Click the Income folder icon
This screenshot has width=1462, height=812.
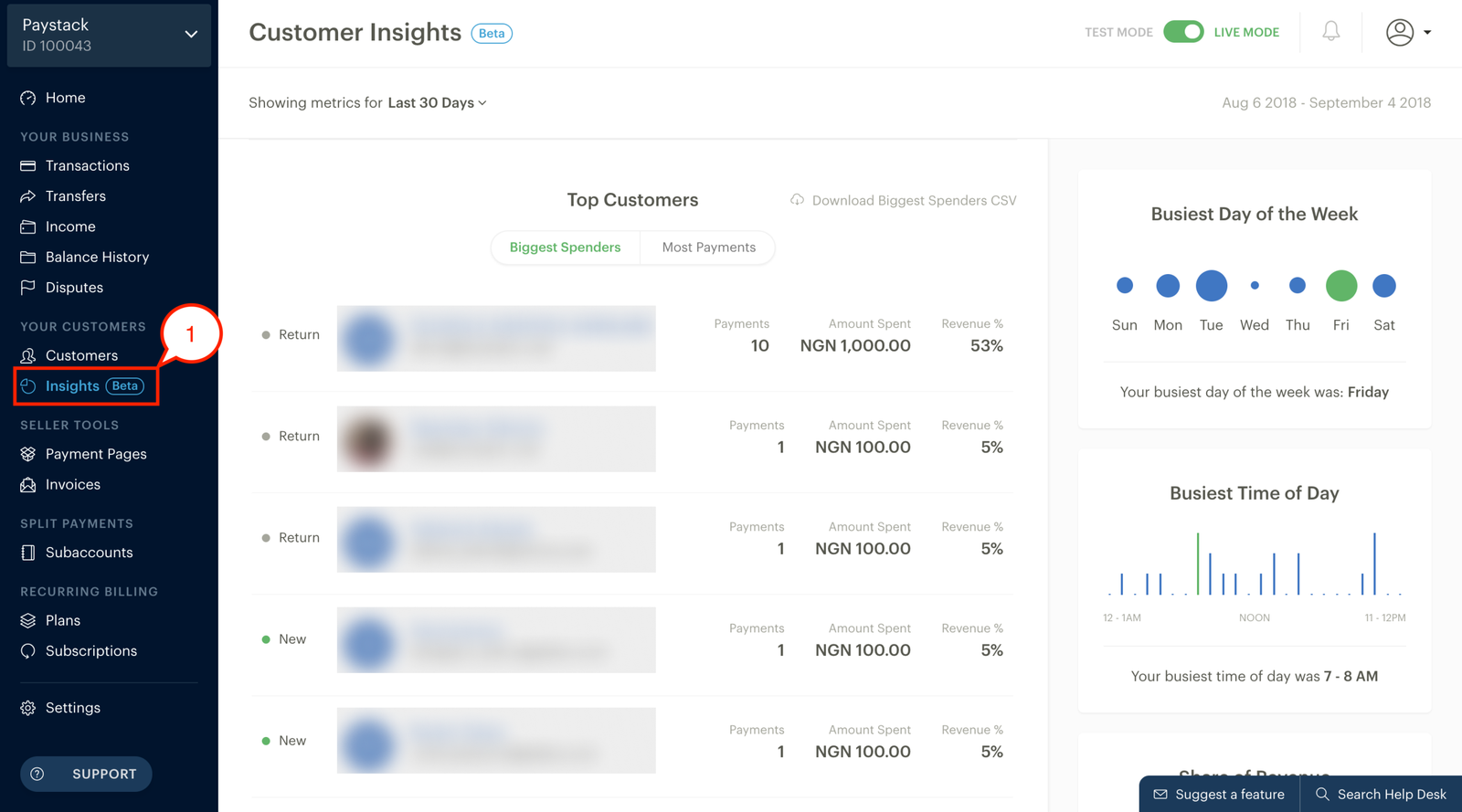(28, 227)
